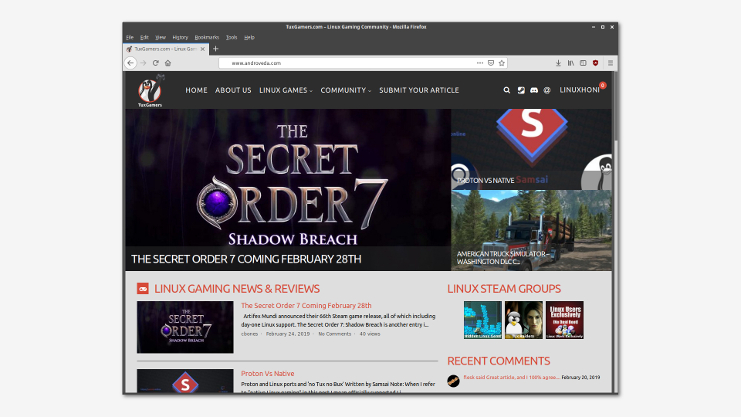
Task: Open a new tab with plus button
Action: point(215,49)
